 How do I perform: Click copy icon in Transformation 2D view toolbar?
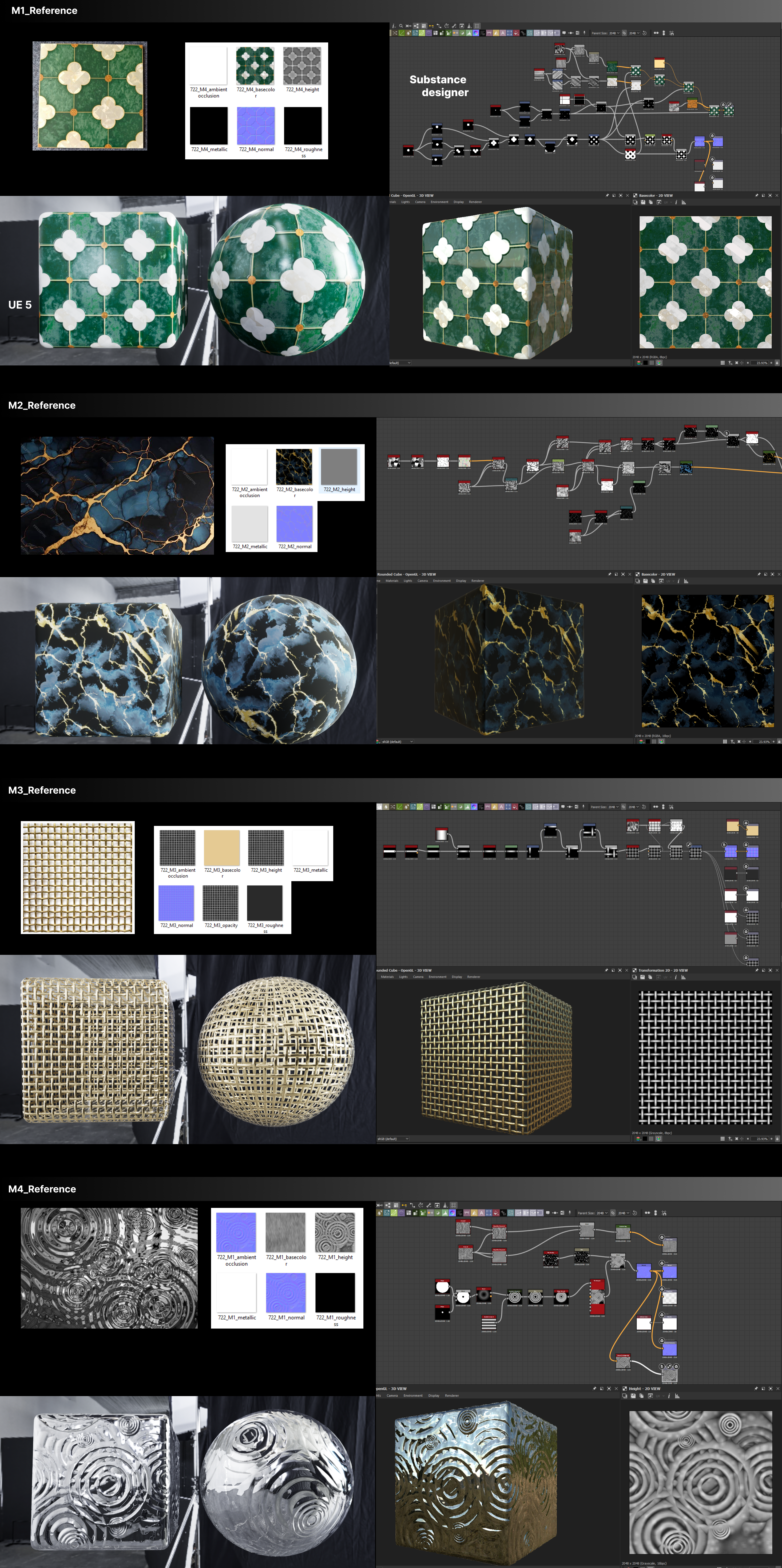650,977
